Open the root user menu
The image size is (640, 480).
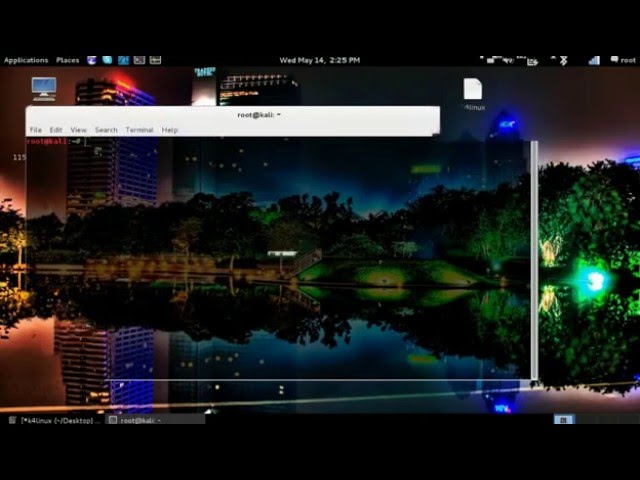628,60
